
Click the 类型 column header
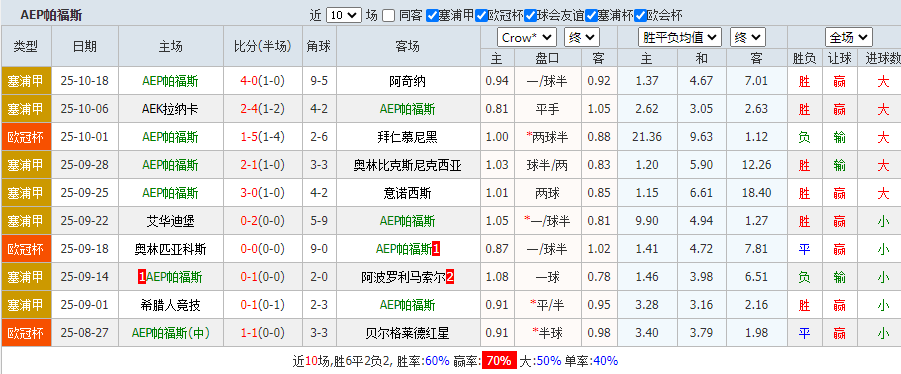(x=26, y=46)
